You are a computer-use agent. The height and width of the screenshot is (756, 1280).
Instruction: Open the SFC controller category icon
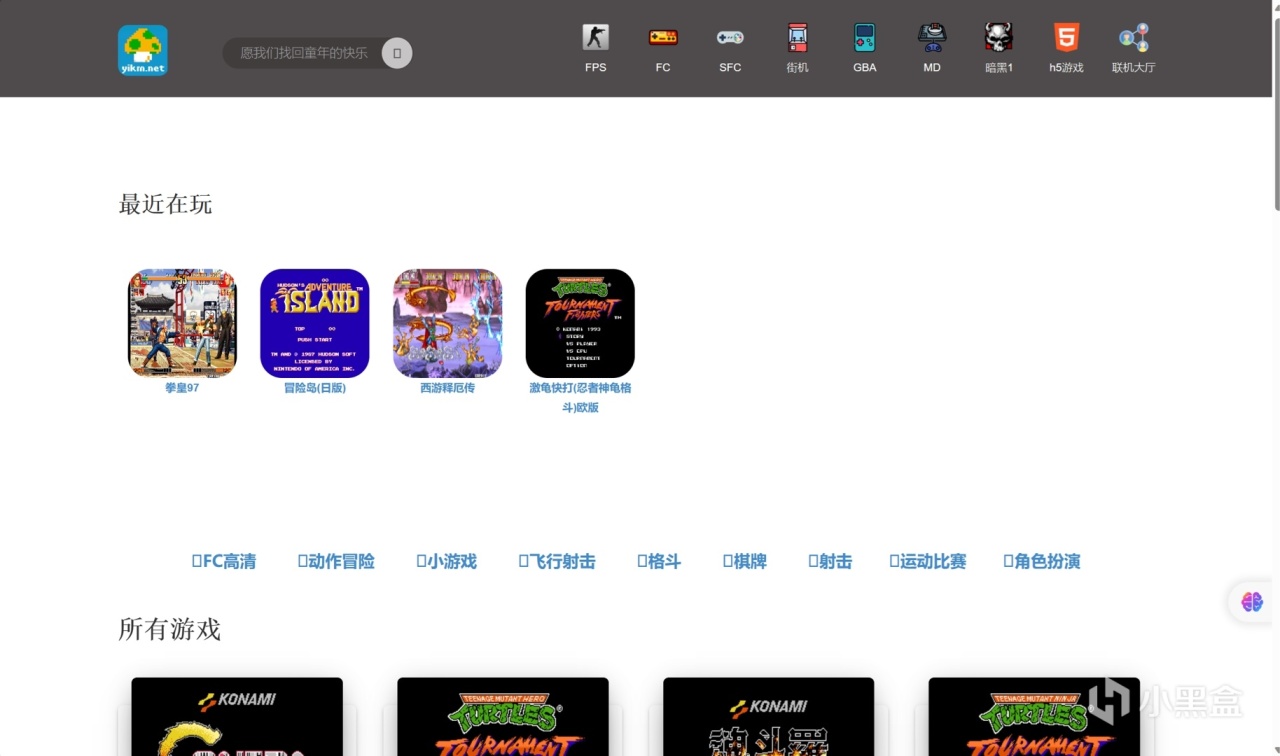(x=730, y=38)
